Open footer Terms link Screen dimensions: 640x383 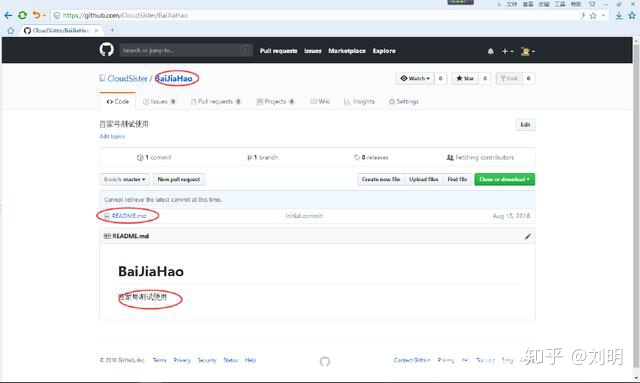tap(160, 361)
